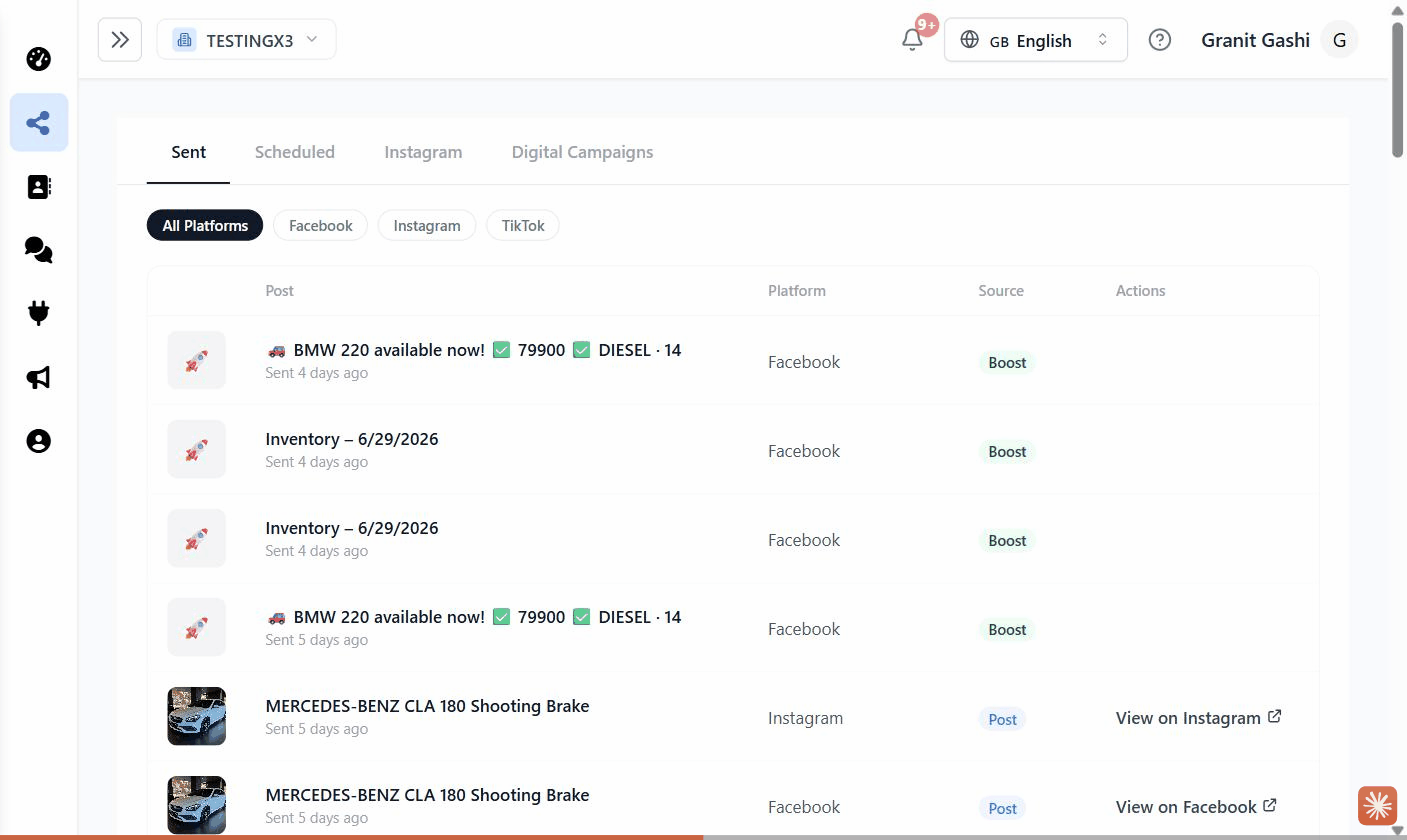The height and width of the screenshot is (840, 1407).
Task: Click the user profile sidebar icon
Action: 38,441
